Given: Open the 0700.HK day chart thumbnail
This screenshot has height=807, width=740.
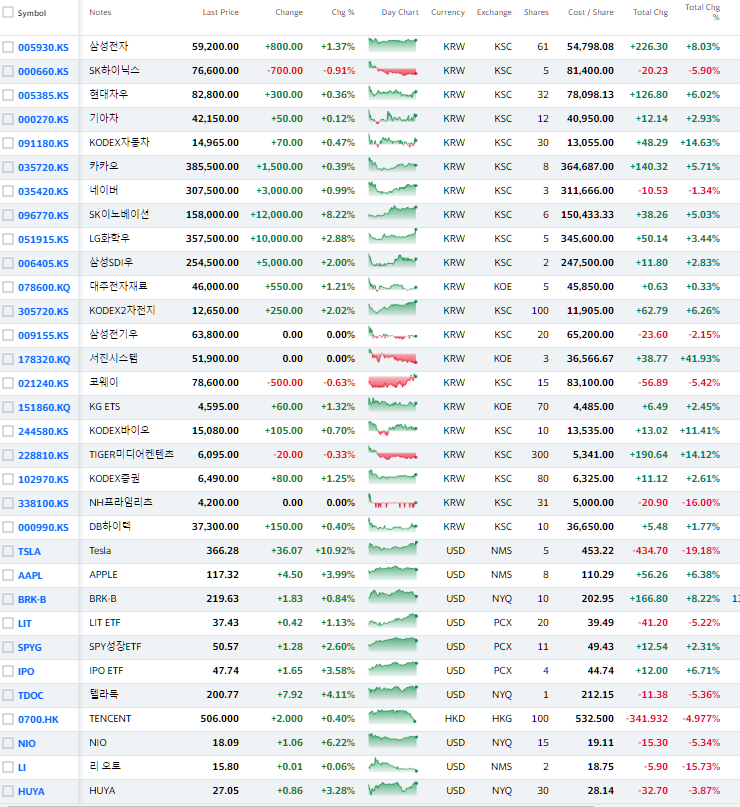Looking at the screenshot, I should pyautogui.click(x=393, y=716).
